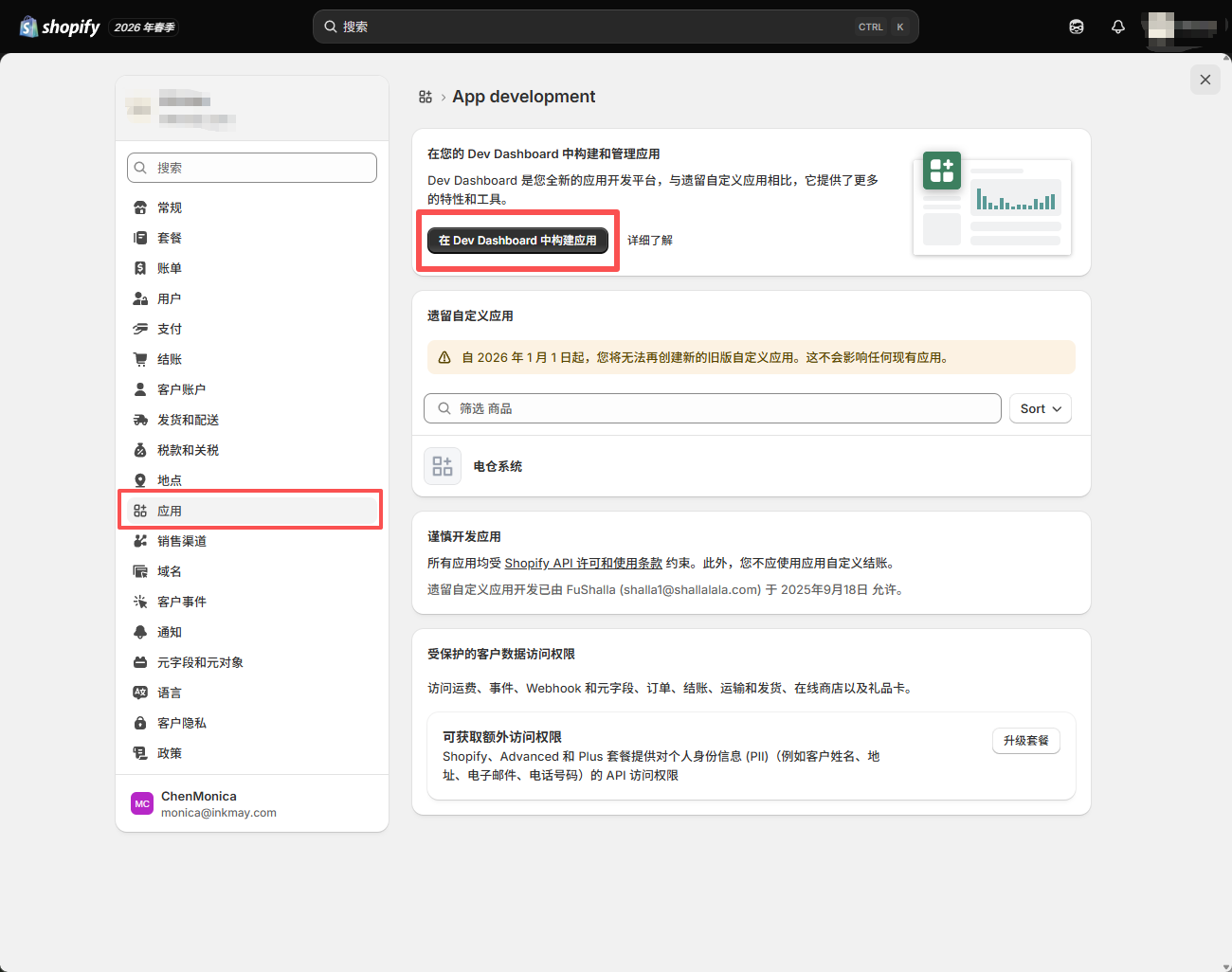This screenshot has height=972, width=1232.
Task: Click the 用户 users icon in the sidebar
Action: [140, 298]
